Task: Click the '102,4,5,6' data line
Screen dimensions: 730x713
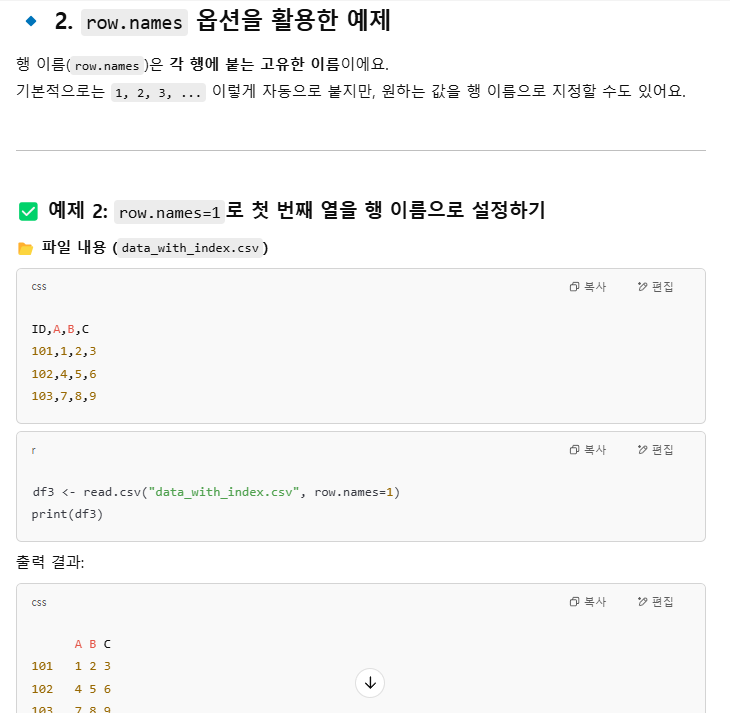Action: (x=64, y=374)
